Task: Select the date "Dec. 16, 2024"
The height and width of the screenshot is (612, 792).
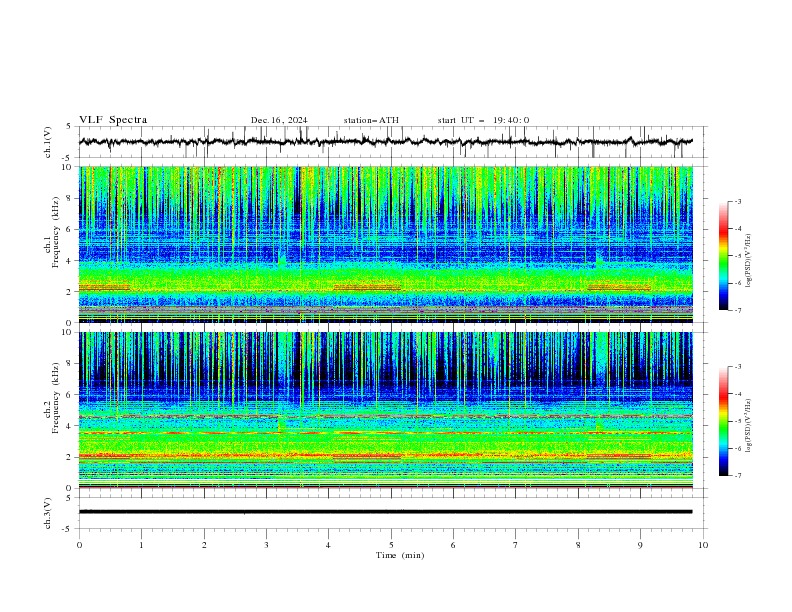Action: pos(279,120)
